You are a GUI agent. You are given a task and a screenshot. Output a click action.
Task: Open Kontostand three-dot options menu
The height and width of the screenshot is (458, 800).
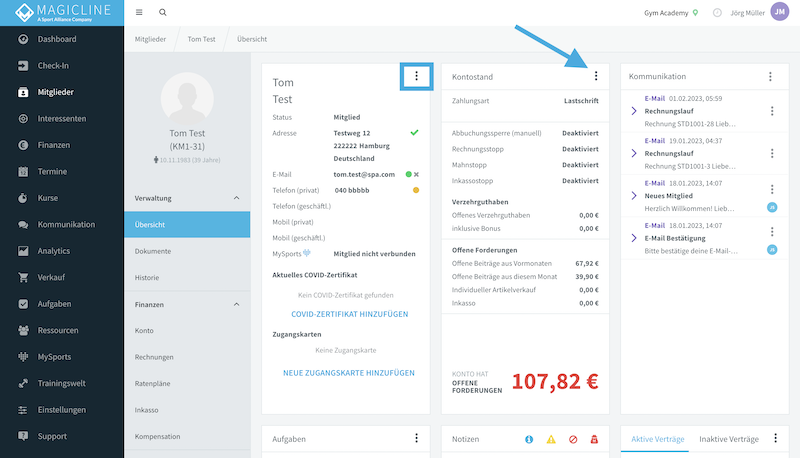click(596, 76)
